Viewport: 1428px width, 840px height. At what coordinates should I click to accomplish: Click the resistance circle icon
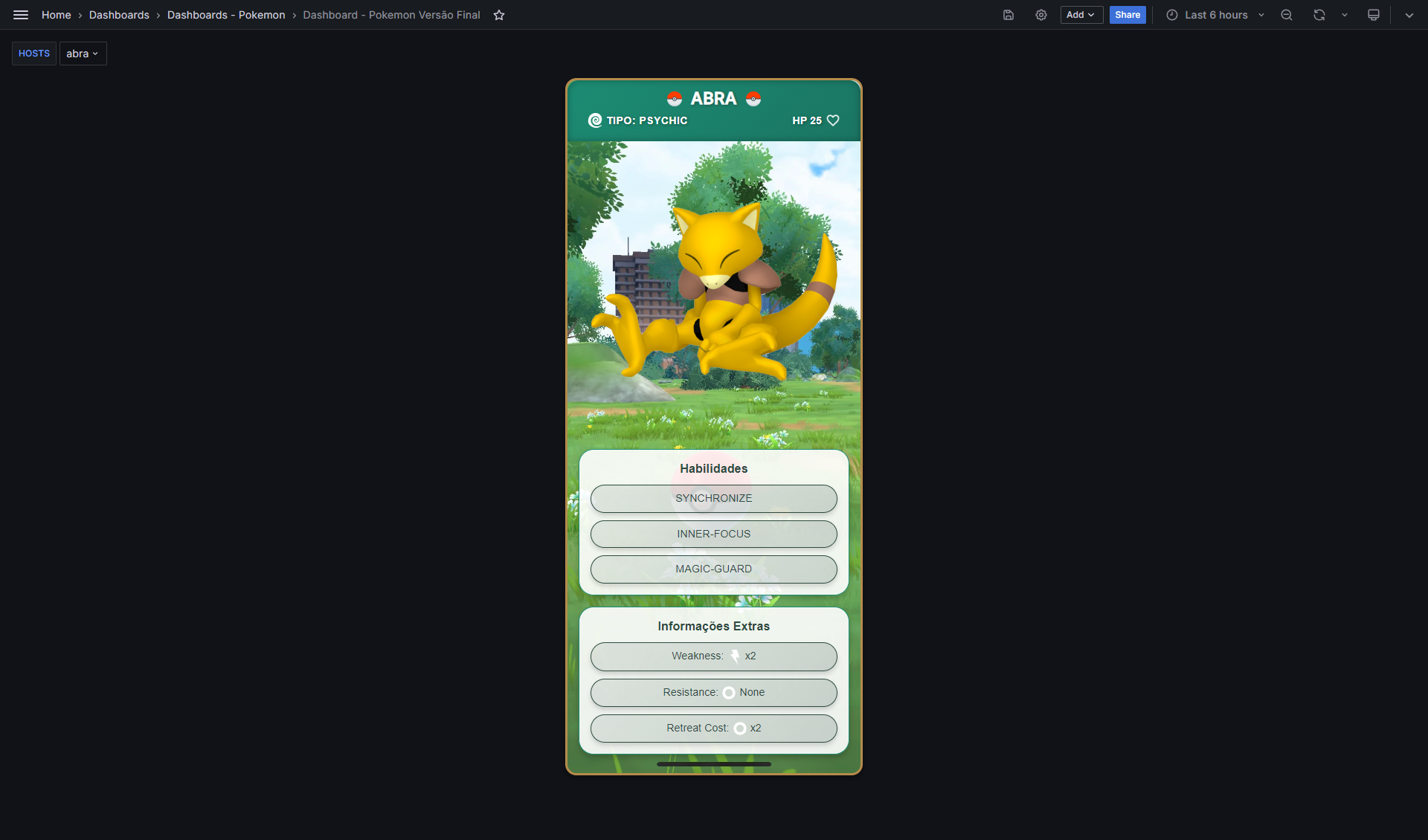pyautogui.click(x=729, y=693)
